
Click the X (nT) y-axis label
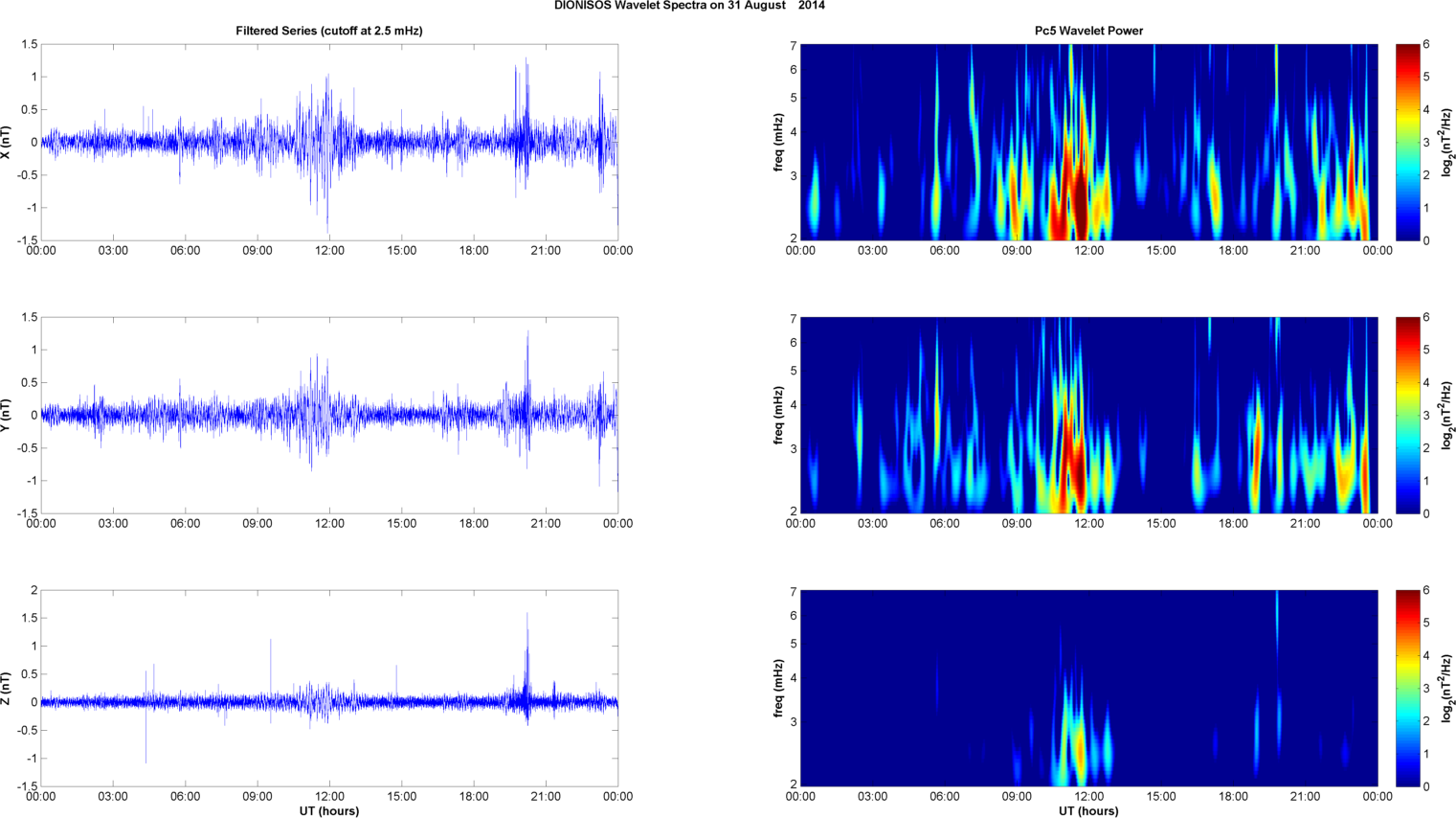(x=6, y=142)
